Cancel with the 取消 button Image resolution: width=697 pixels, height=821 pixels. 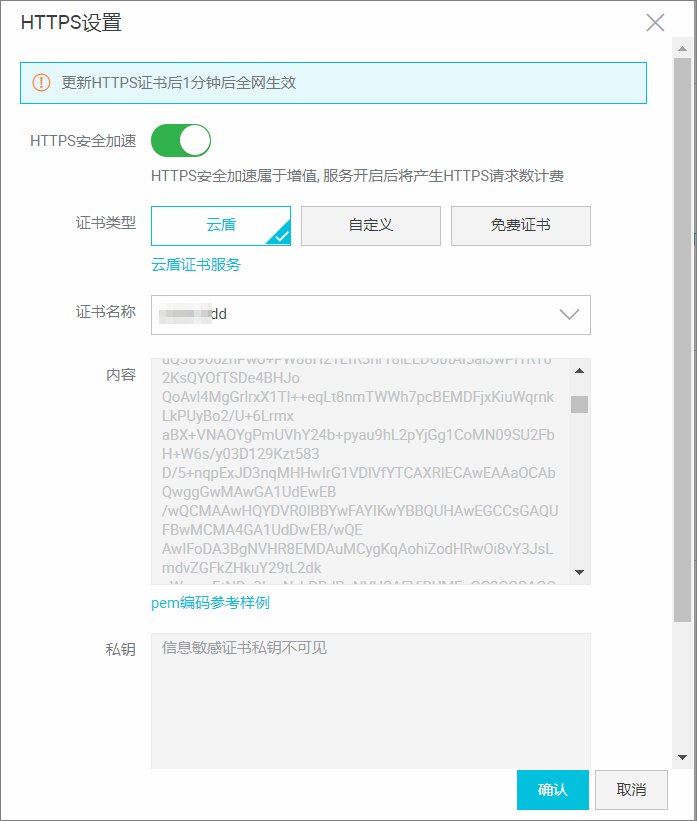pyautogui.click(x=631, y=789)
